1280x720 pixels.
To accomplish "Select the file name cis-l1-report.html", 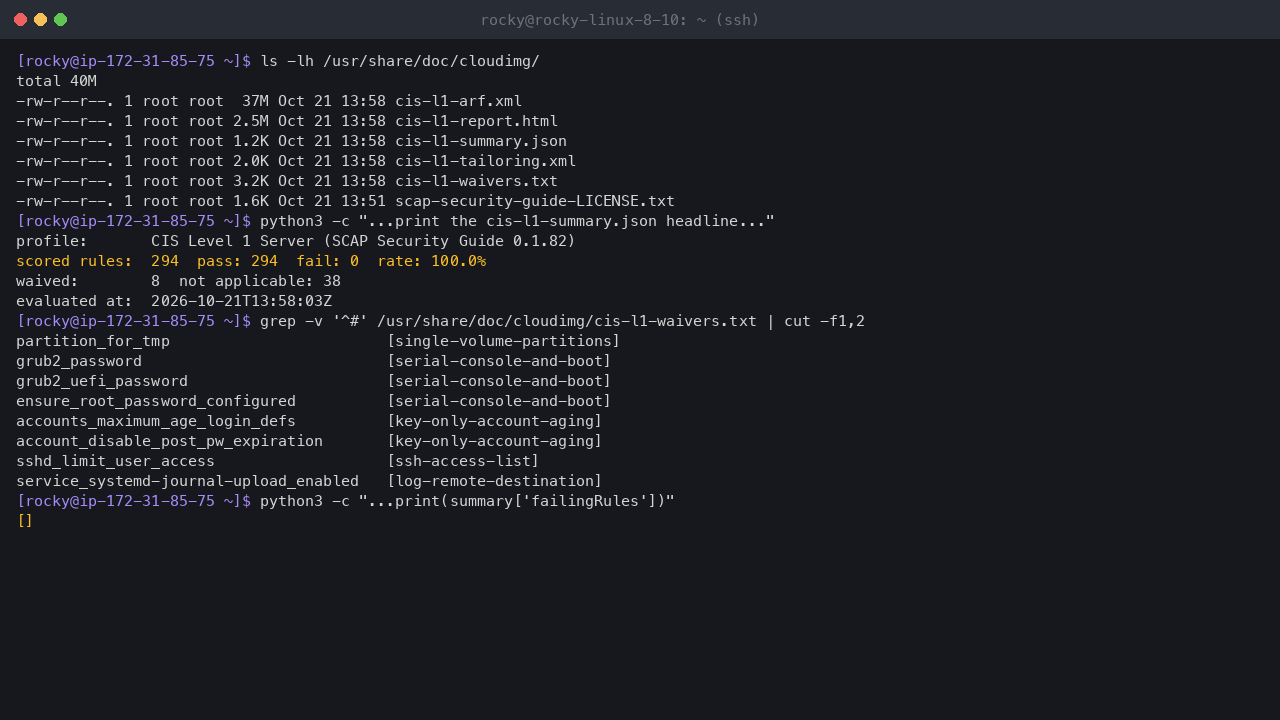I will point(477,121).
